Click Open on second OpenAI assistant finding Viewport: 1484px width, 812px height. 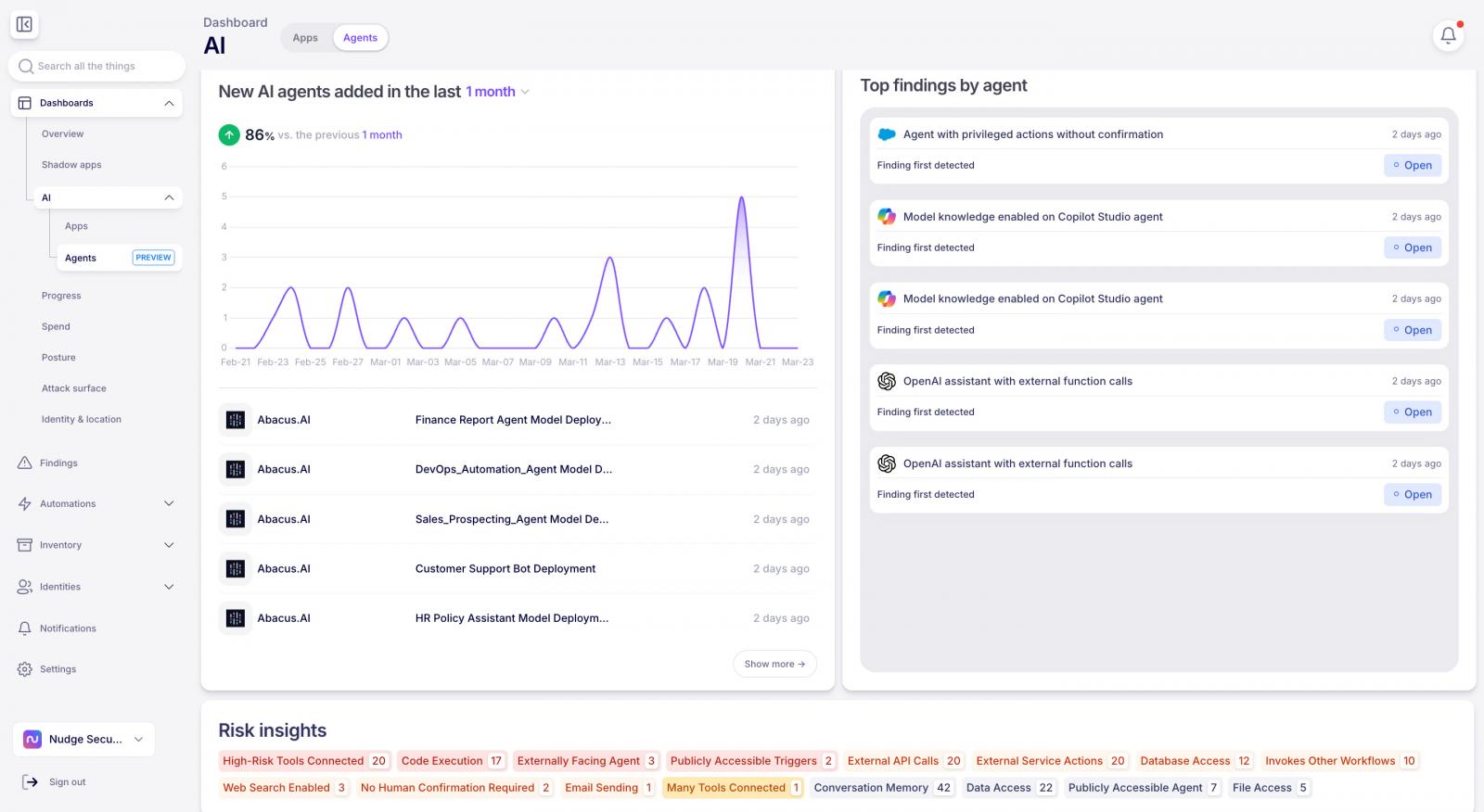click(x=1413, y=494)
